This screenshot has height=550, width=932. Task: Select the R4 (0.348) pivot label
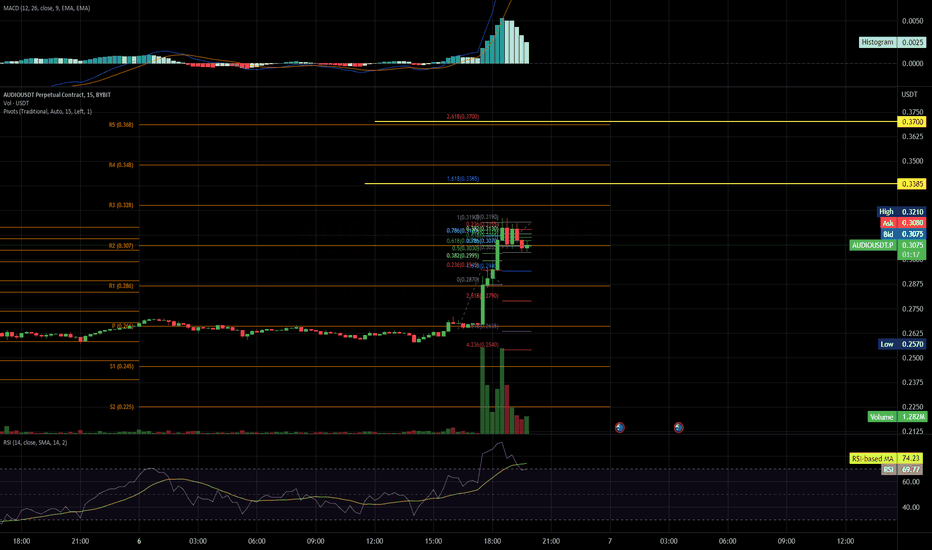pos(121,165)
